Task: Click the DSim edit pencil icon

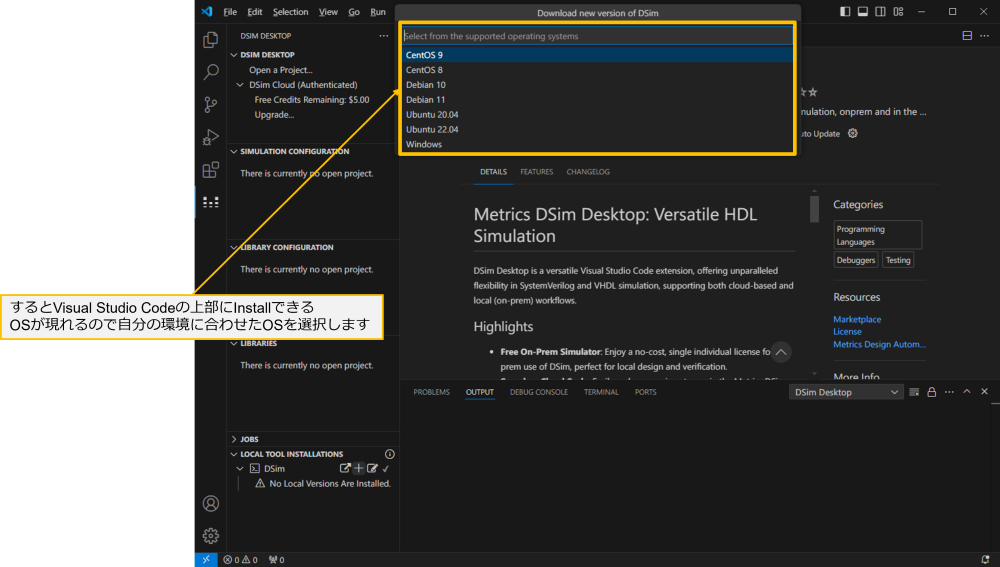Action: click(372, 468)
